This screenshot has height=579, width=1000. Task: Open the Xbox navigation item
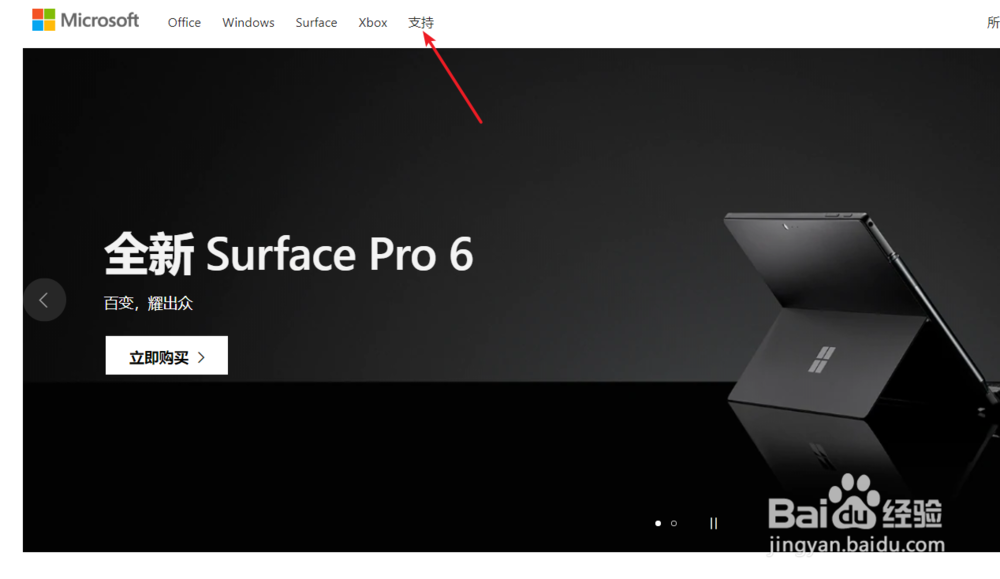pos(372,22)
